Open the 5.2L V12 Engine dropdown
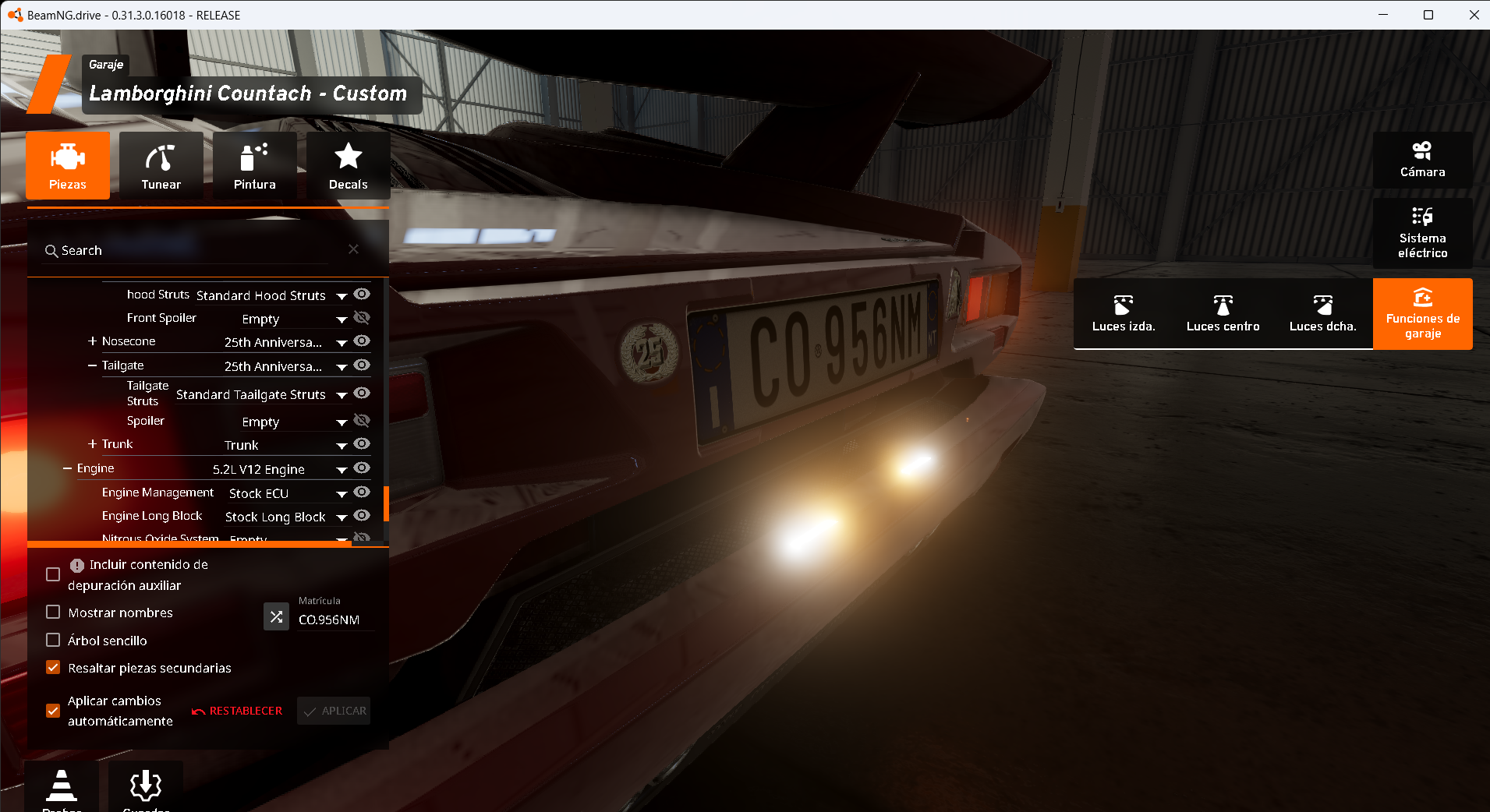 [280, 470]
